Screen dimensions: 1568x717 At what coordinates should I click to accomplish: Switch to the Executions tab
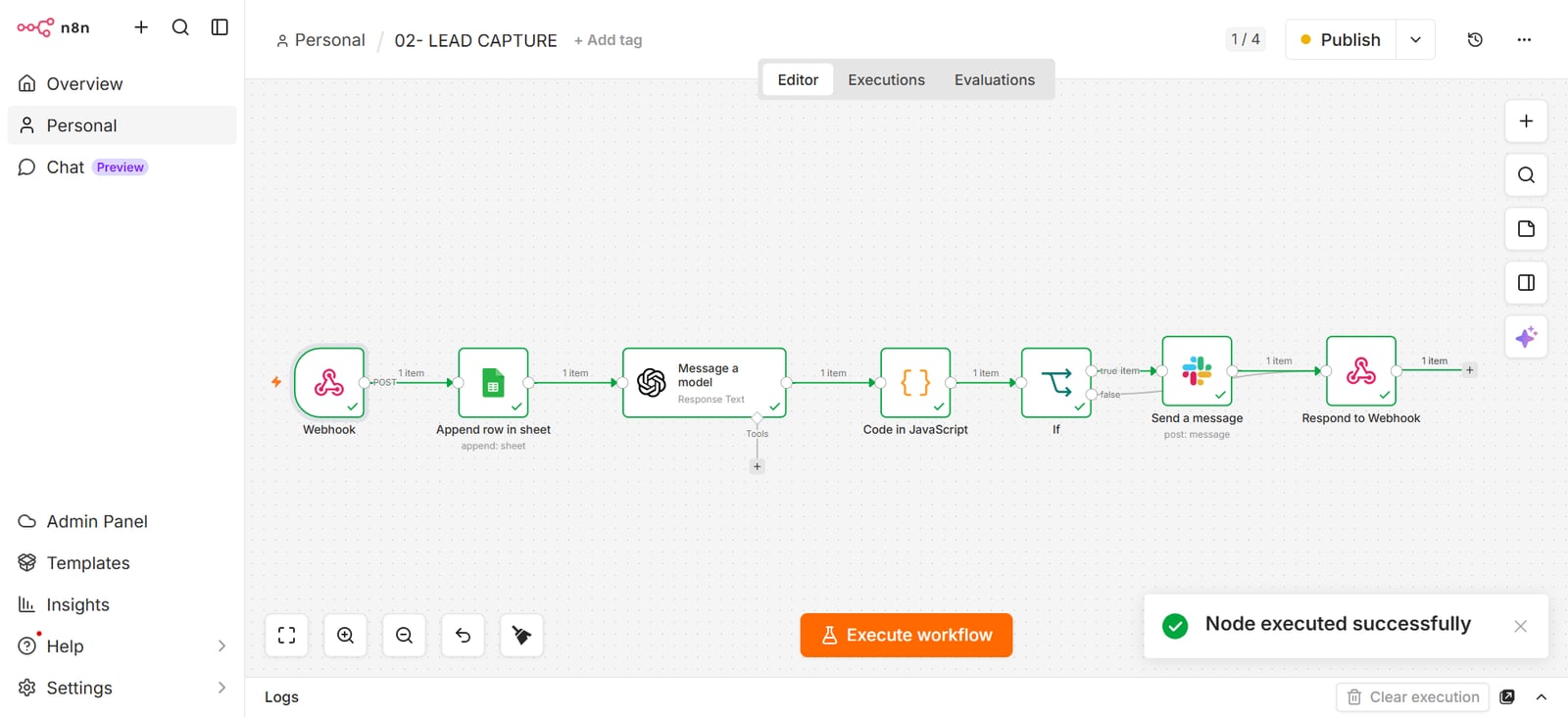[x=886, y=80]
